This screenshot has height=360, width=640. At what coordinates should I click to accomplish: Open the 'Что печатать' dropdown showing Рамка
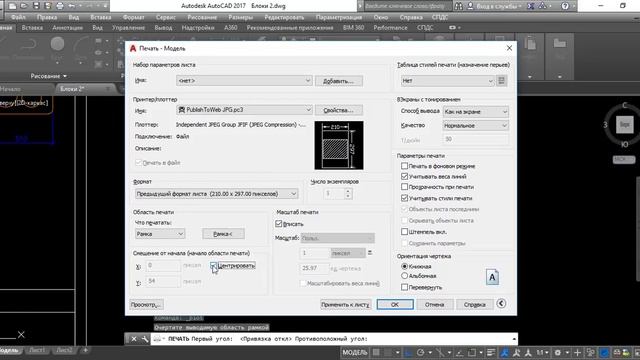tap(160, 234)
